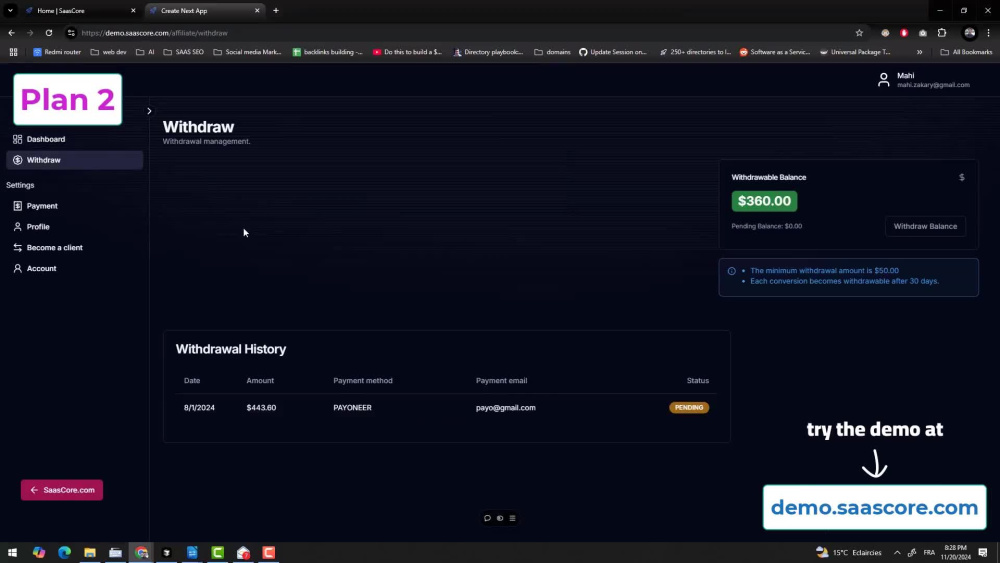The image size is (1000, 563).
Task: Select the 8/1/2024 date cell
Action: 199,407
